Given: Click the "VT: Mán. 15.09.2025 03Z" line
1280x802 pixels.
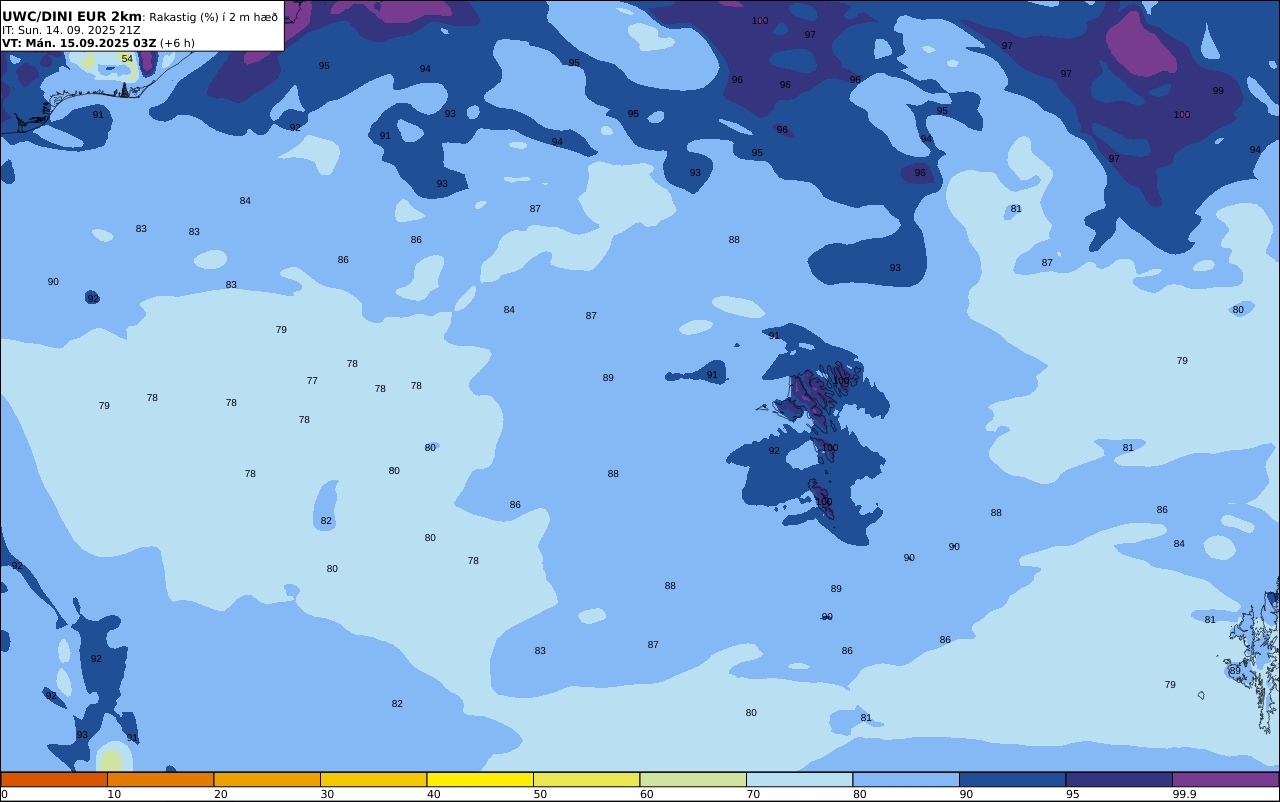Looking at the screenshot, I should click(79, 43).
